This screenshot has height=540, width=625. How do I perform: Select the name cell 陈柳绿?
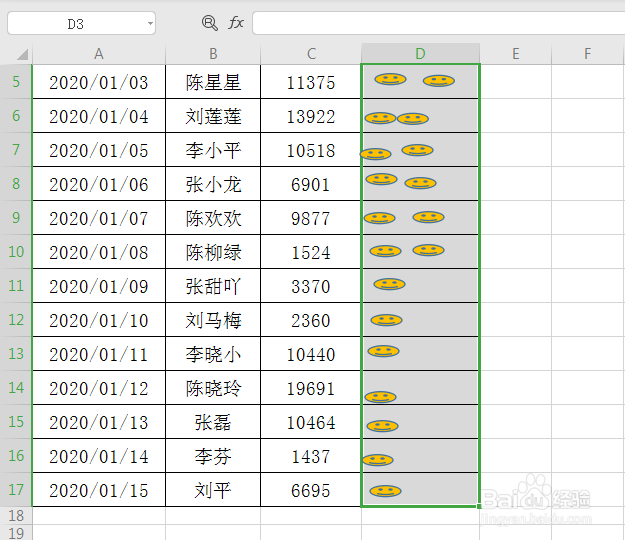[213, 252]
